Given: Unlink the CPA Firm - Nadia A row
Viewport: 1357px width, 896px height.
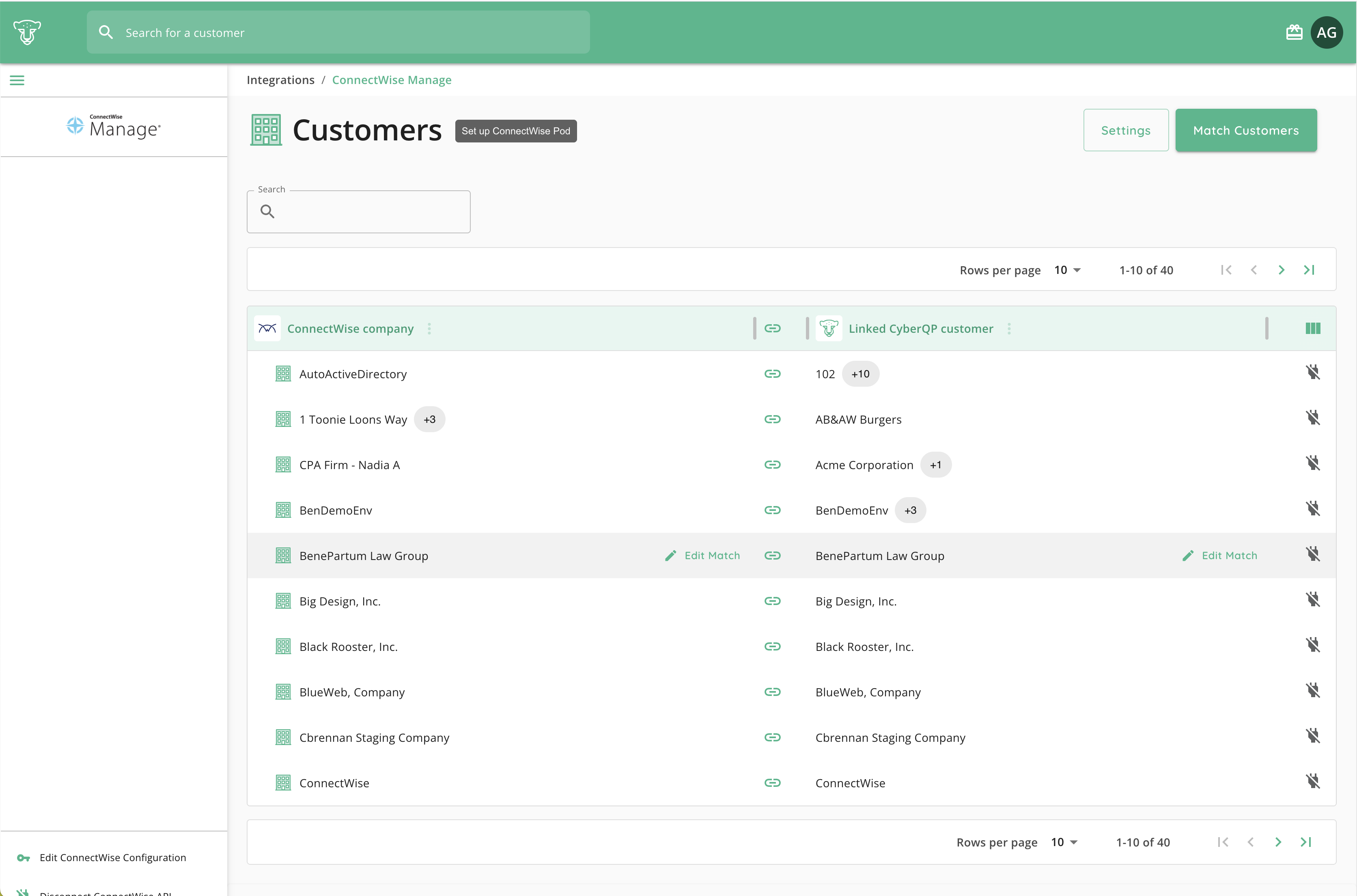Looking at the screenshot, I should 1312,464.
